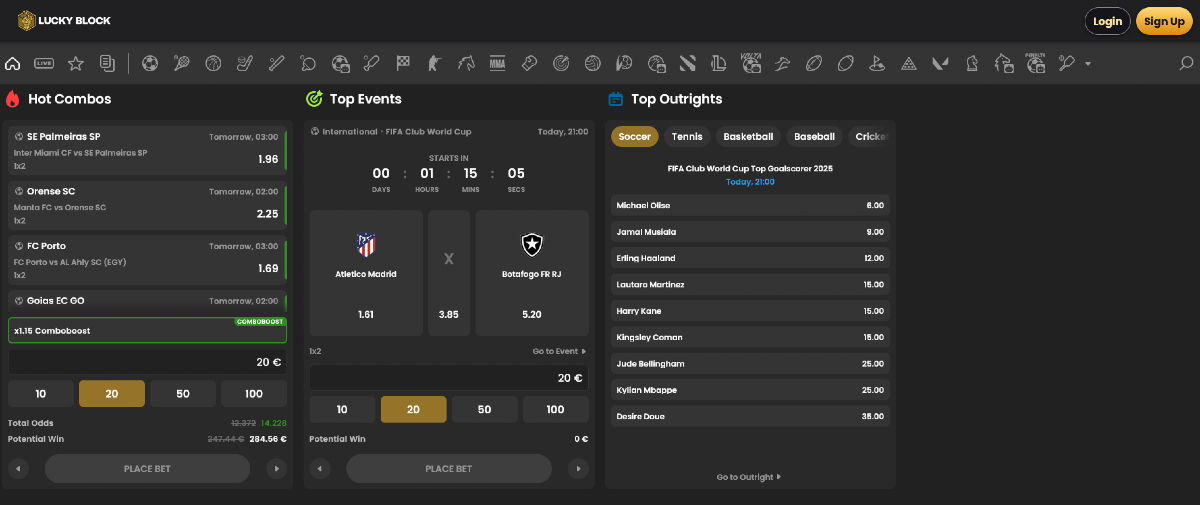Click Hot Combos stake input field
Image resolution: width=1200 pixels, height=505 pixels.
tap(147, 362)
